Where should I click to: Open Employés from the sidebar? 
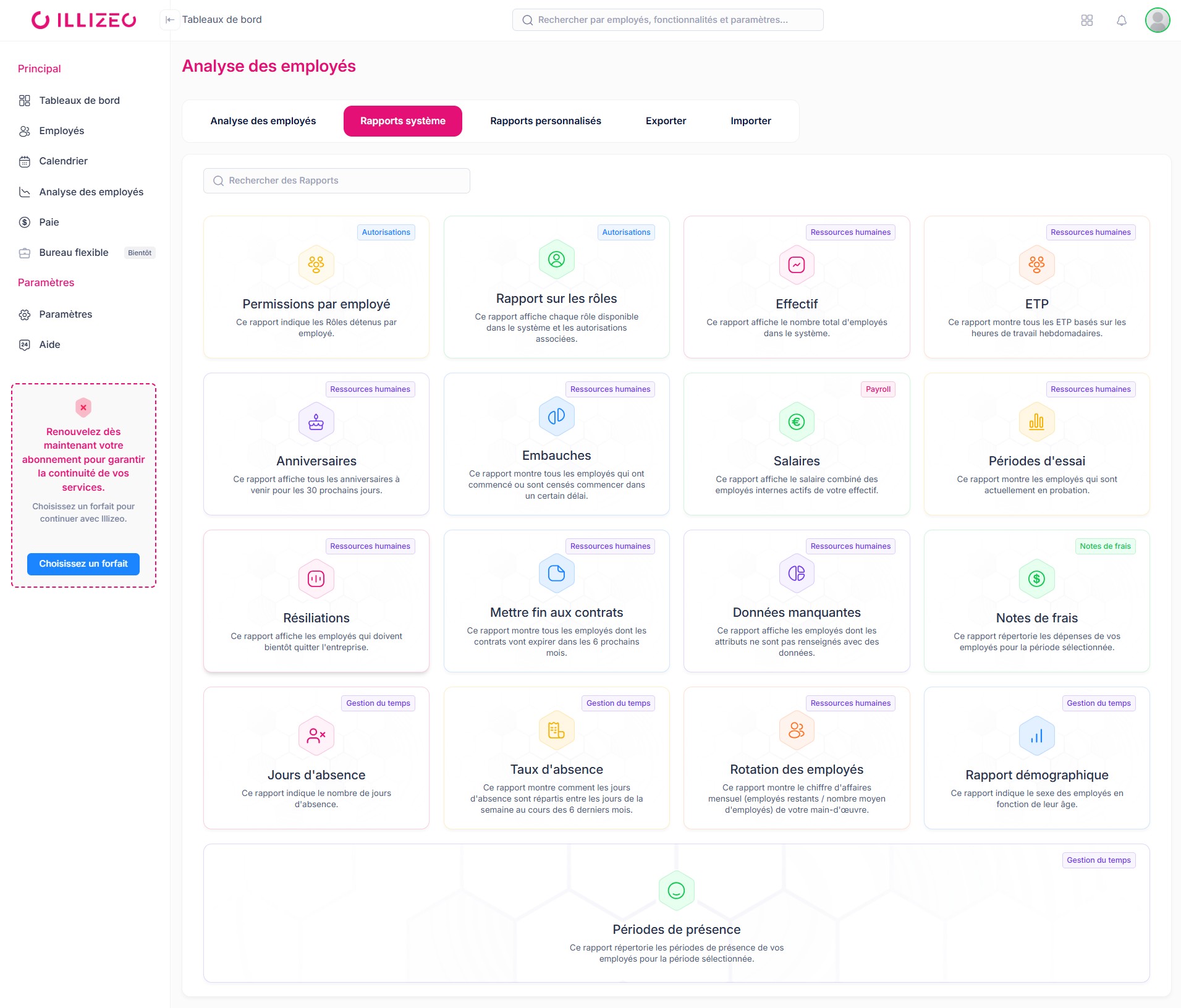click(x=61, y=130)
